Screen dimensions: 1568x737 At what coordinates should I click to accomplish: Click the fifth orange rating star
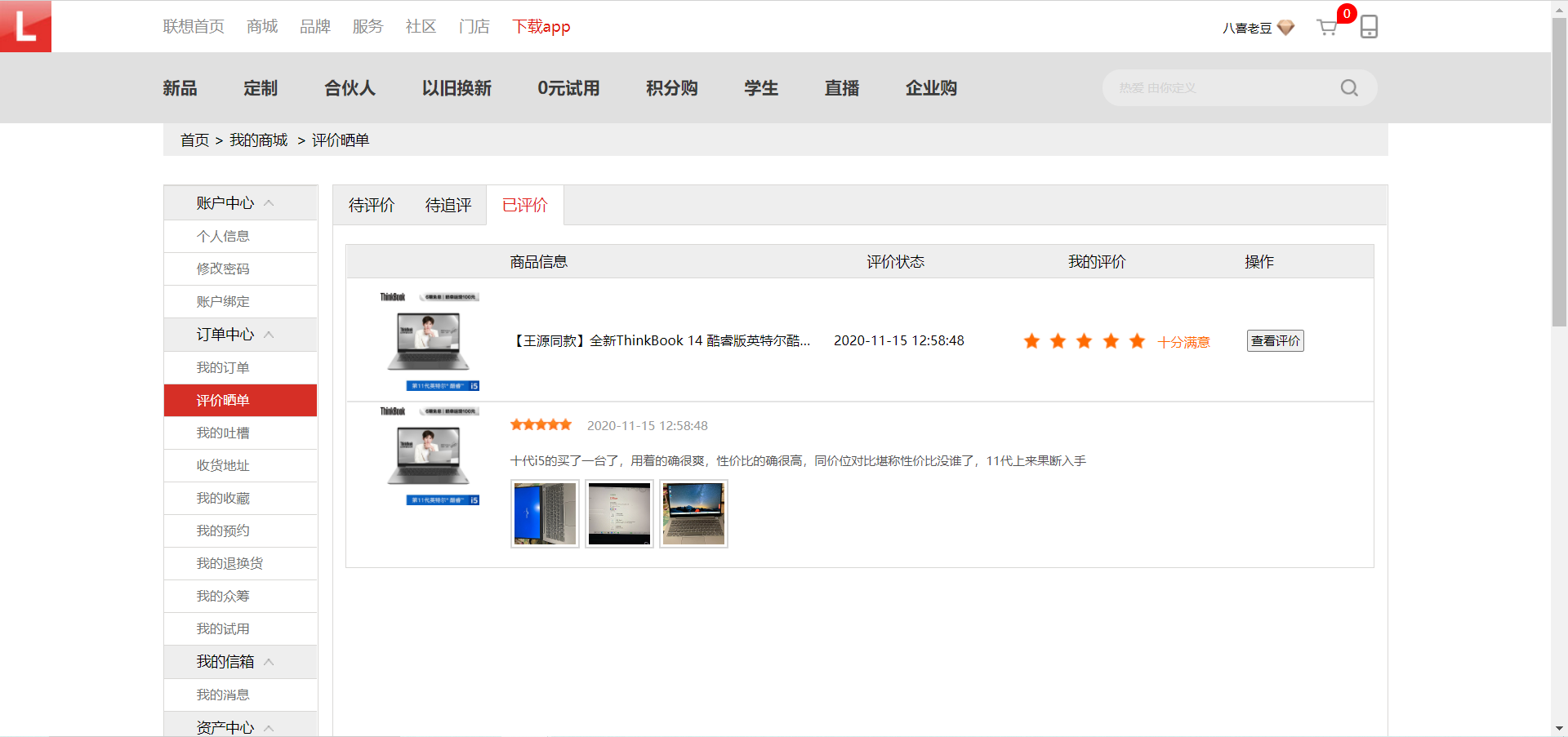(1137, 340)
